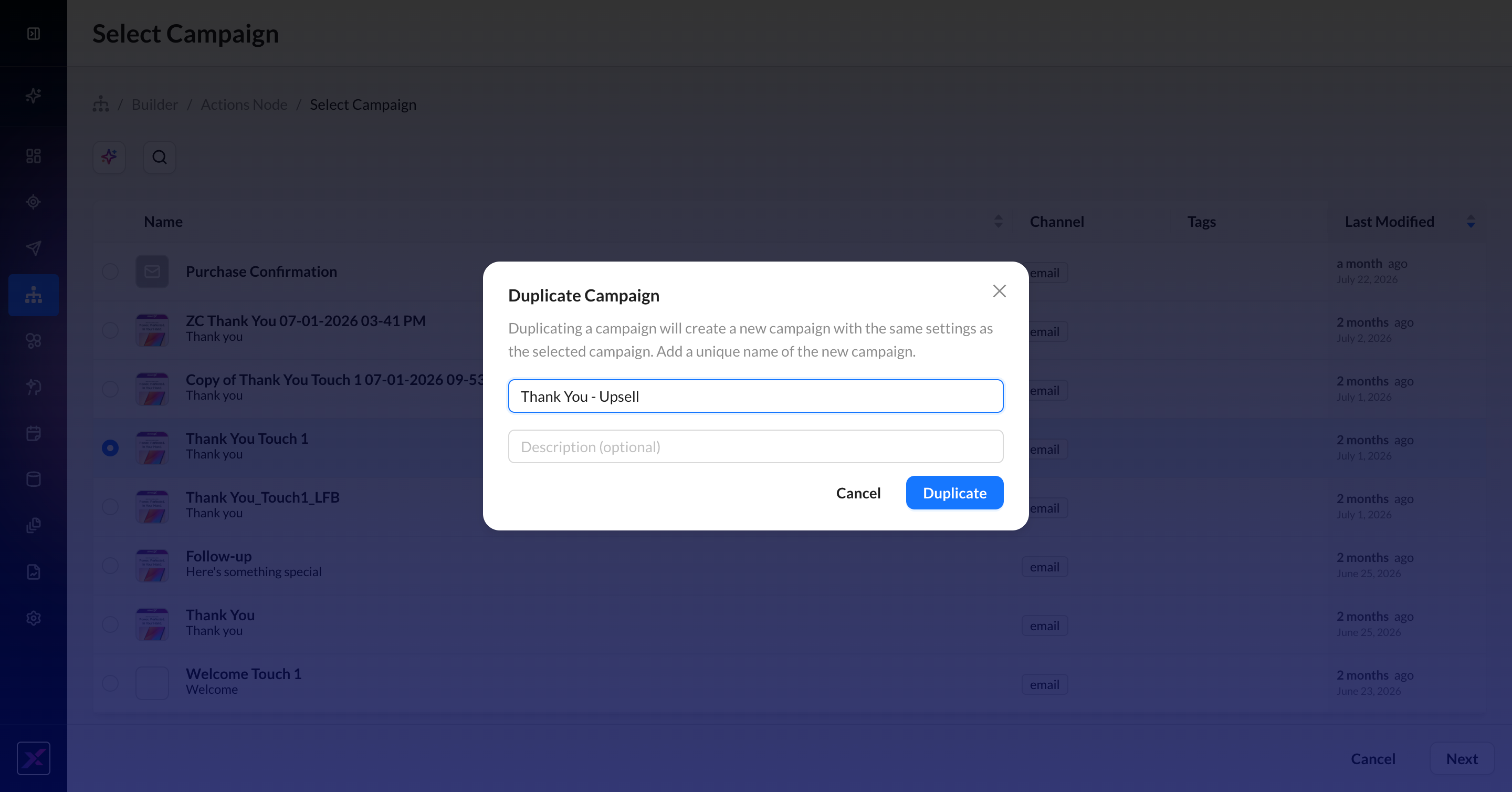Cancel the Duplicate Campaign dialog
This screenshot has width=1512, height=792.
pos(857,493)
